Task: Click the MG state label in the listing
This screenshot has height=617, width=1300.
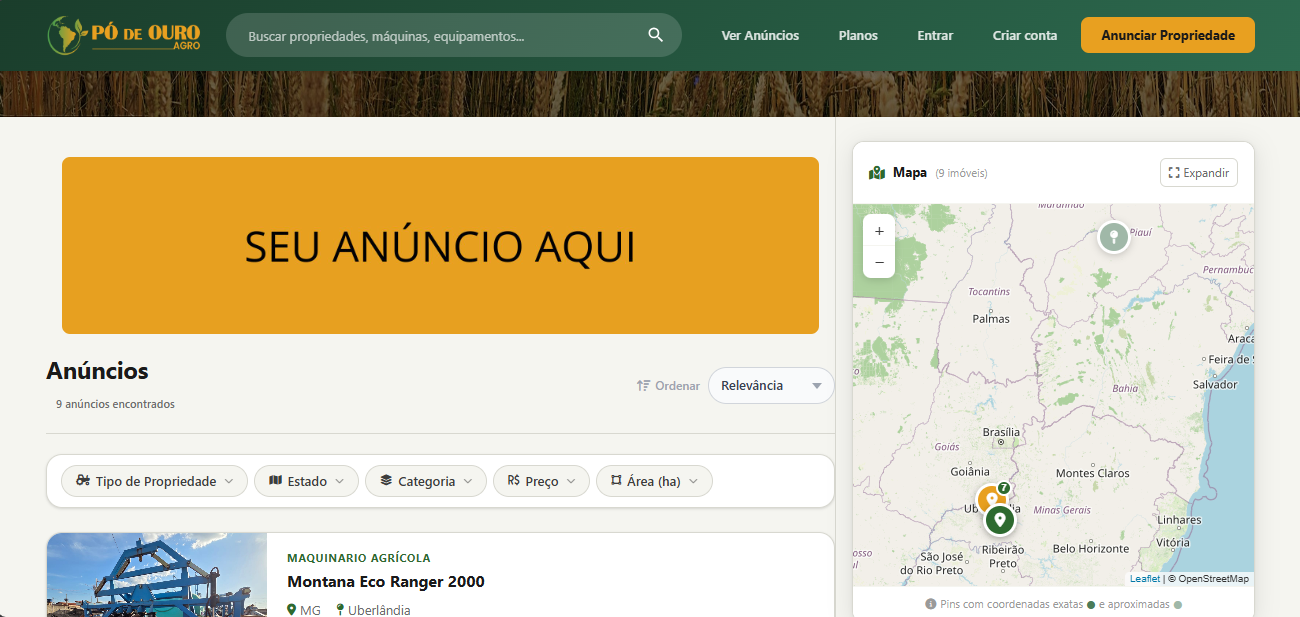Action: point(310,610)
